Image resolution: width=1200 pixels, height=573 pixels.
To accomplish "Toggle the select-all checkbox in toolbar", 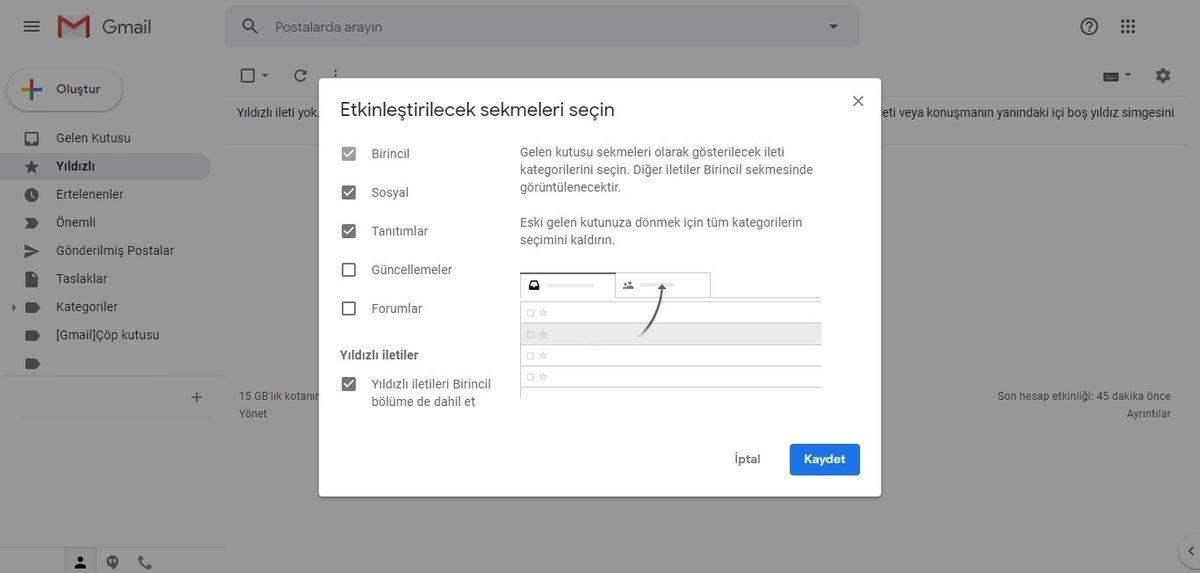I will pos(248,75).
